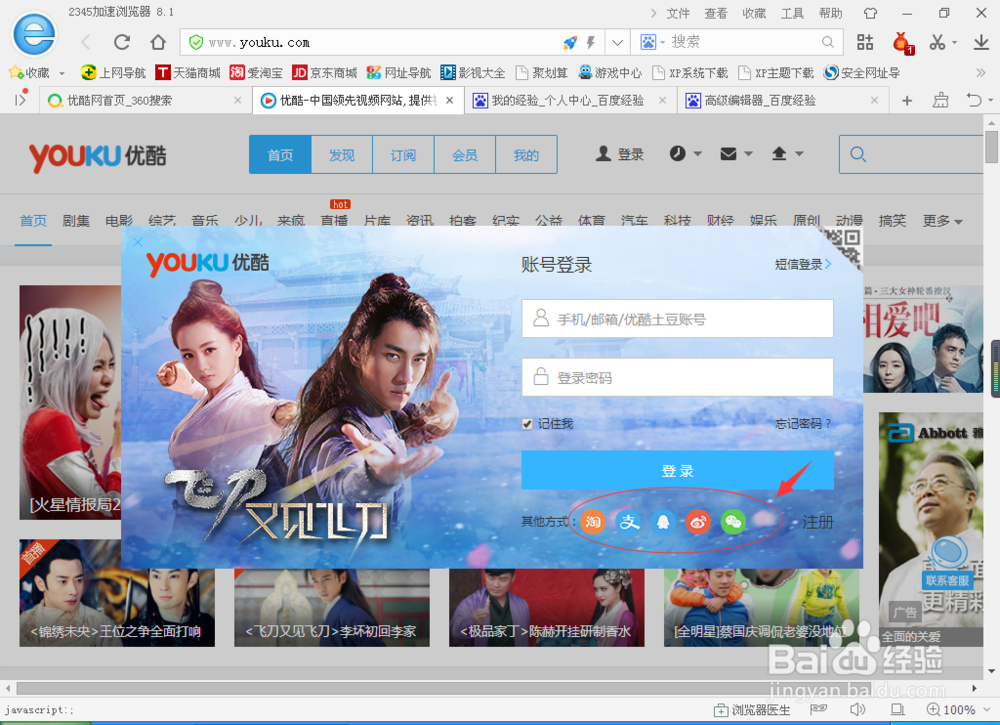The height and width of the screenshot is (725, 1000).
Task: Expand the 更多 channel dropdown
Action: tap(942, 221)
